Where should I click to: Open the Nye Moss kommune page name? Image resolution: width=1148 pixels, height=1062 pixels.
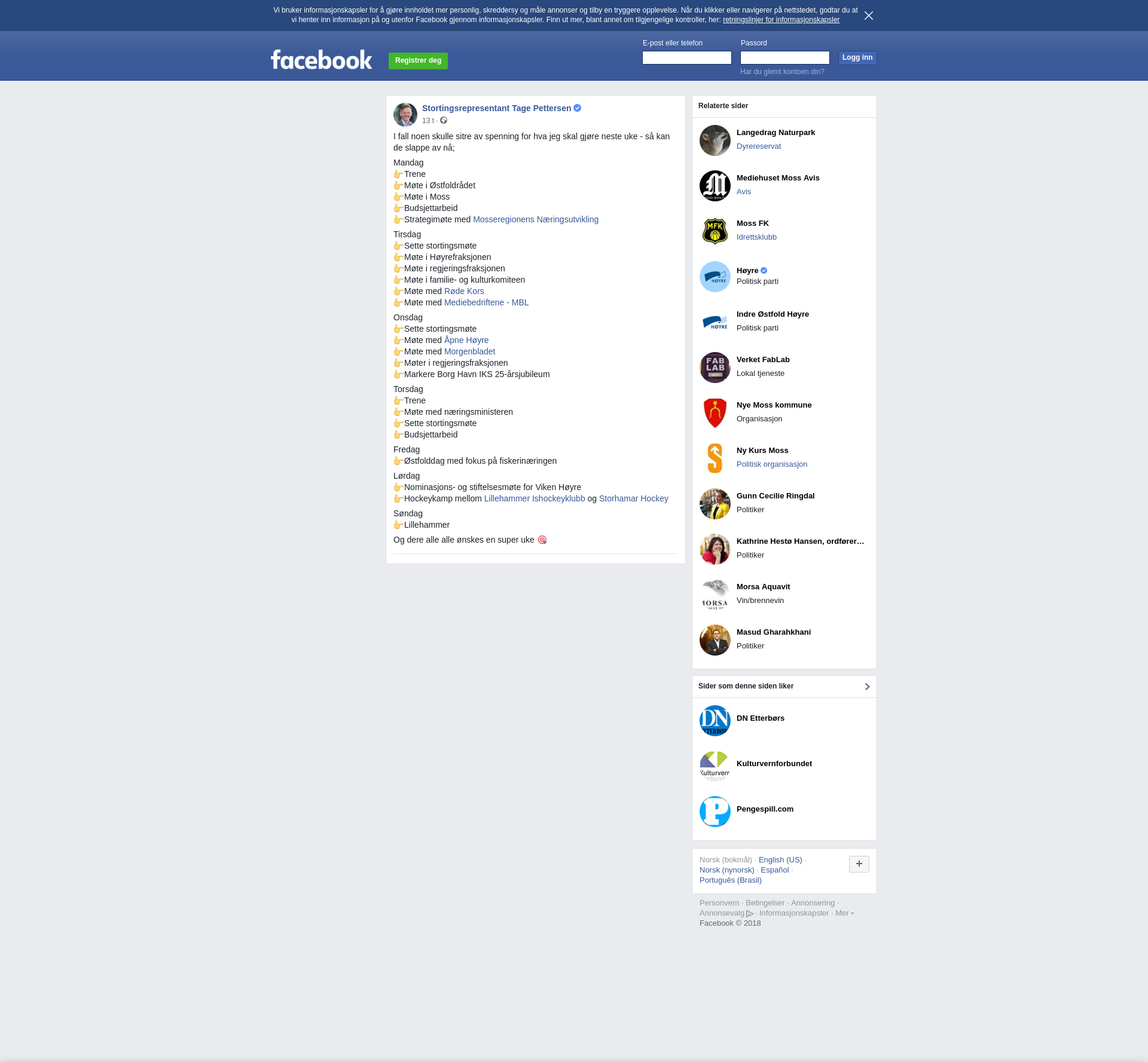click(774, 405)
